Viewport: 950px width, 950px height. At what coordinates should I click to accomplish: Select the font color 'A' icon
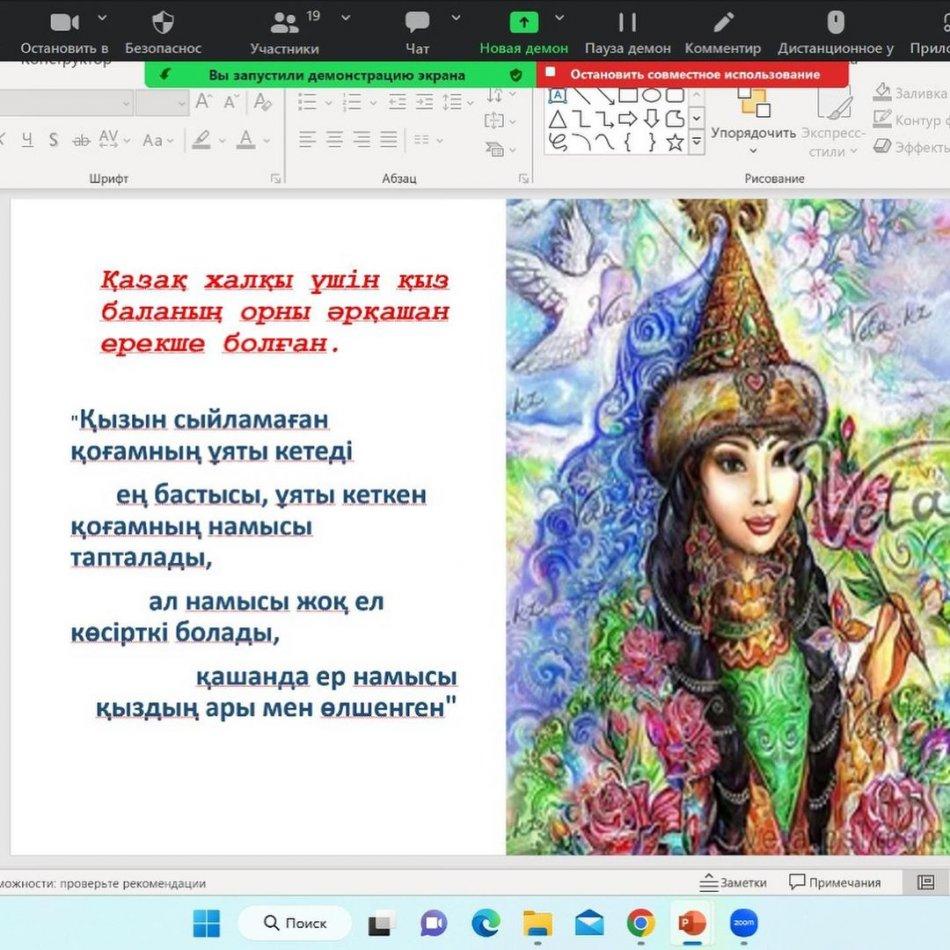pos(246,139)
